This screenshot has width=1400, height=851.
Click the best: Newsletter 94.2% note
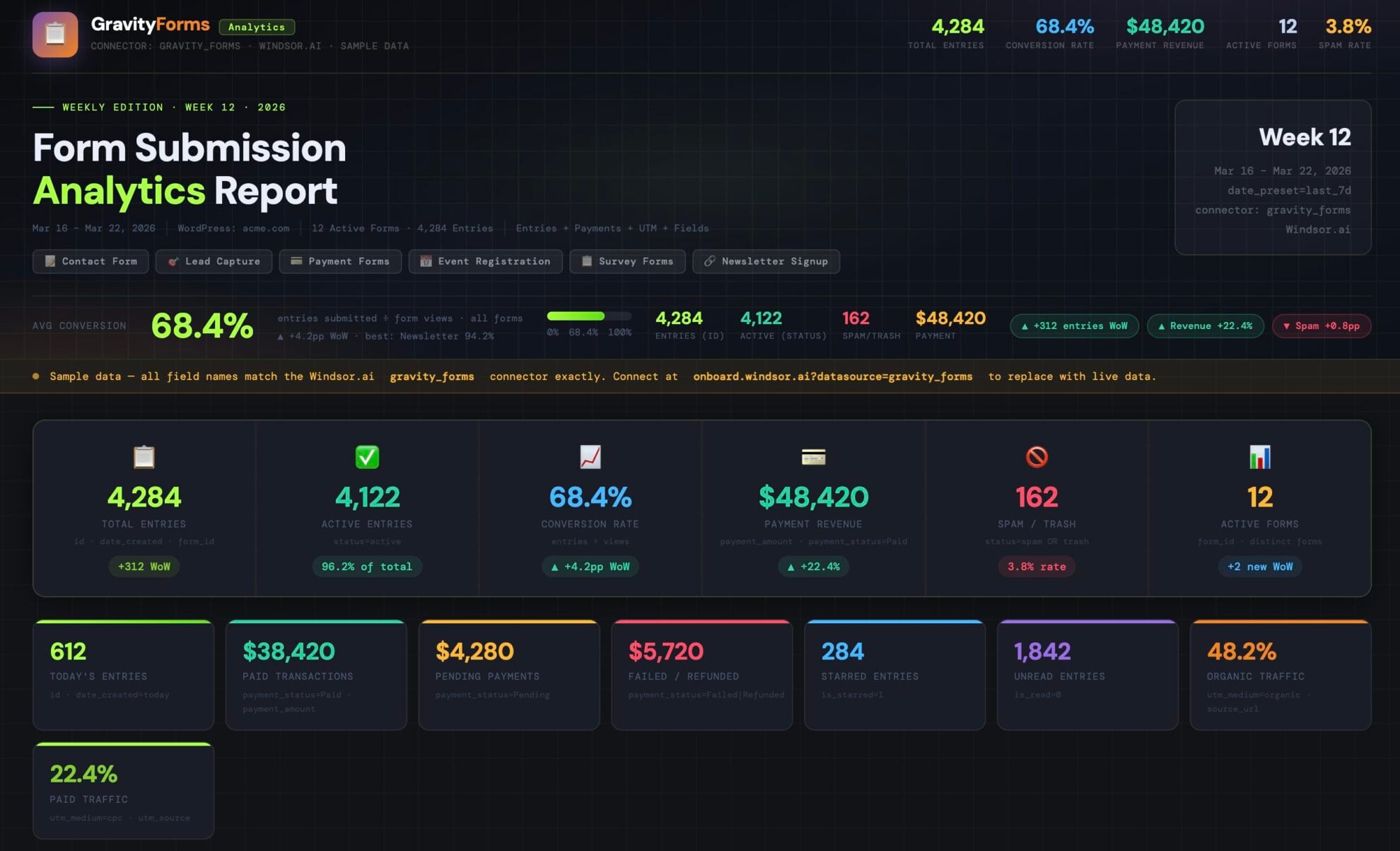[429, 336]
